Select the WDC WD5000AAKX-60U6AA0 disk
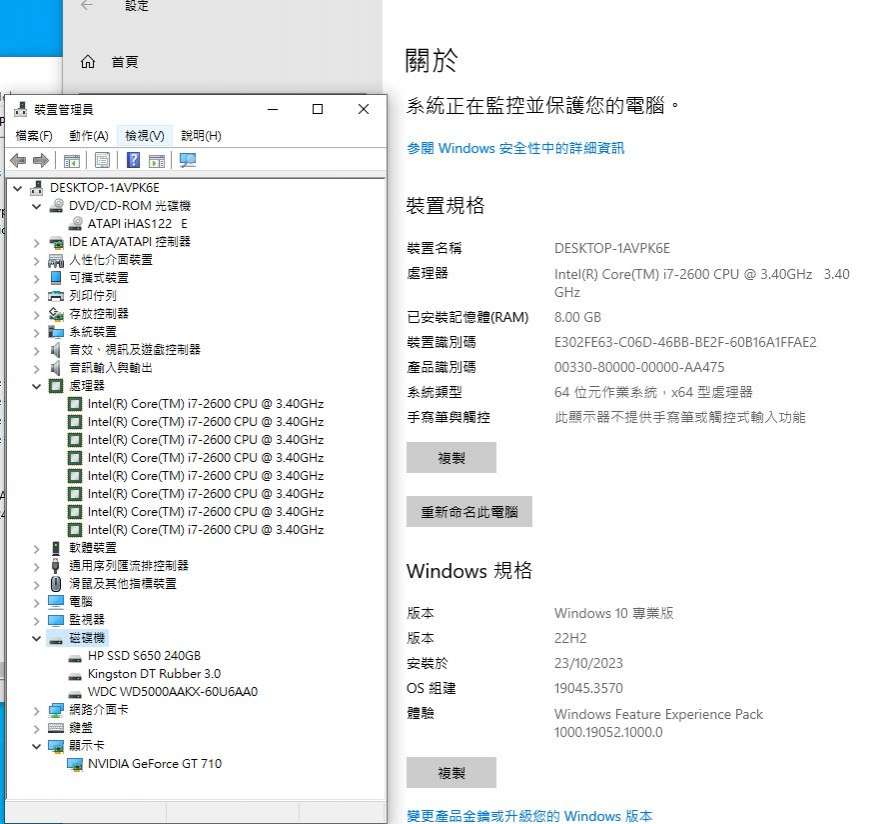 (x=172, y=692)
